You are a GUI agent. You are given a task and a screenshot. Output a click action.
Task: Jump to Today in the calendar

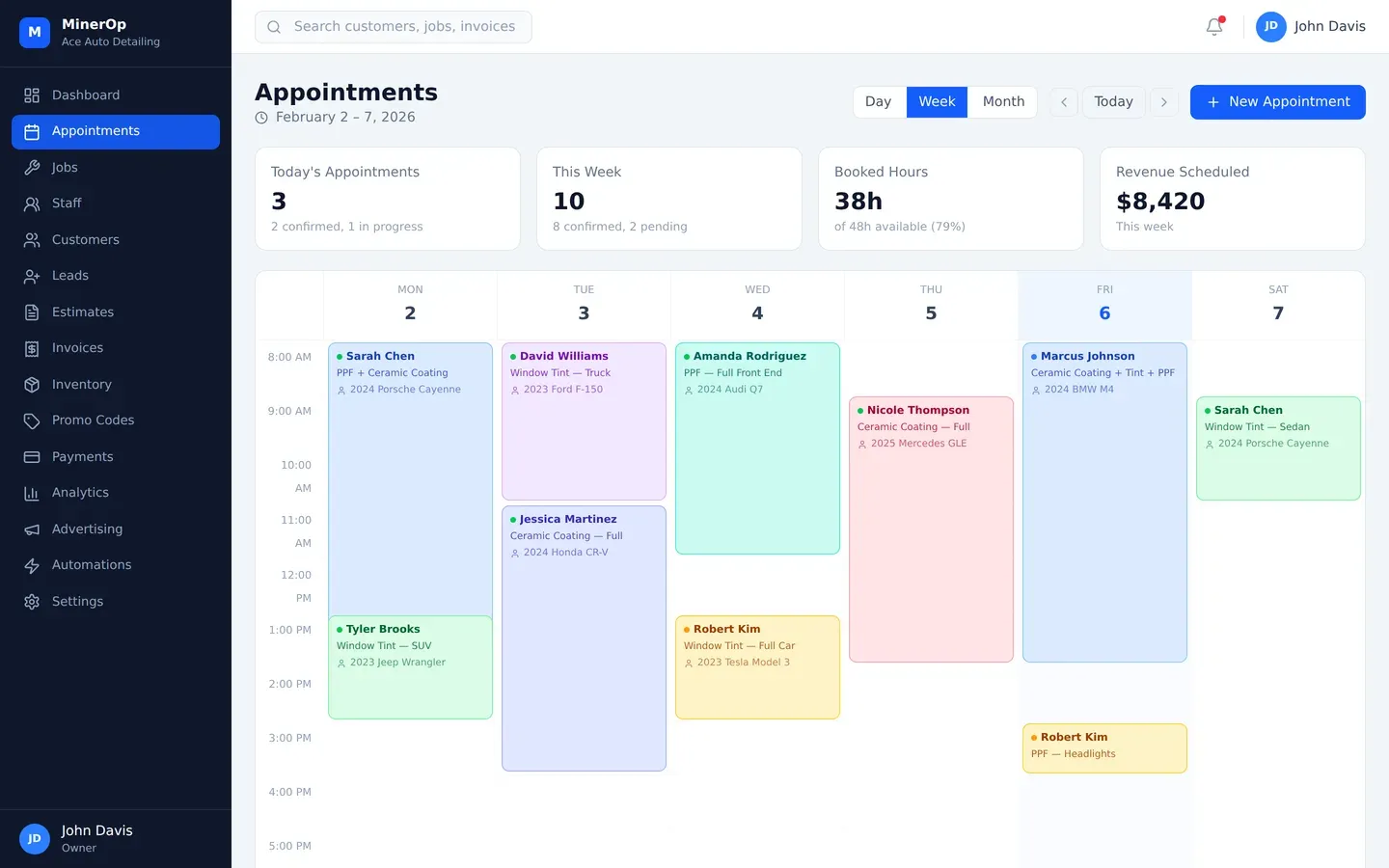point(1113,102)
